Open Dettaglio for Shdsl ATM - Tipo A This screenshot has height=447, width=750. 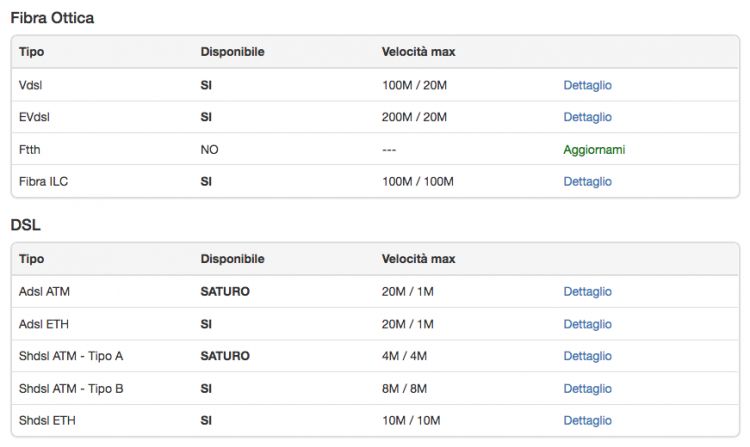coord(587,356)
